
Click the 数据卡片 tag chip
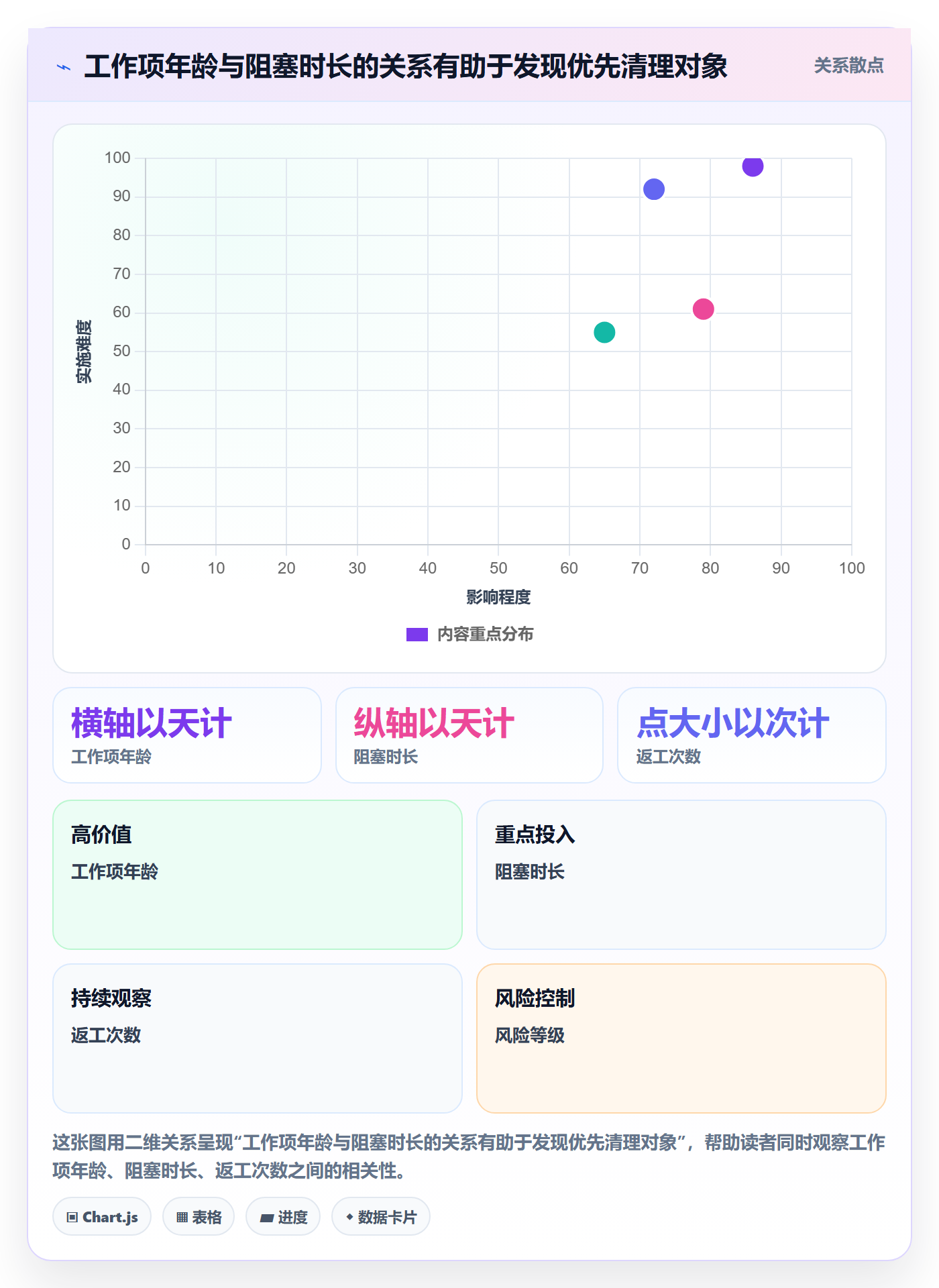(381, 1217)
